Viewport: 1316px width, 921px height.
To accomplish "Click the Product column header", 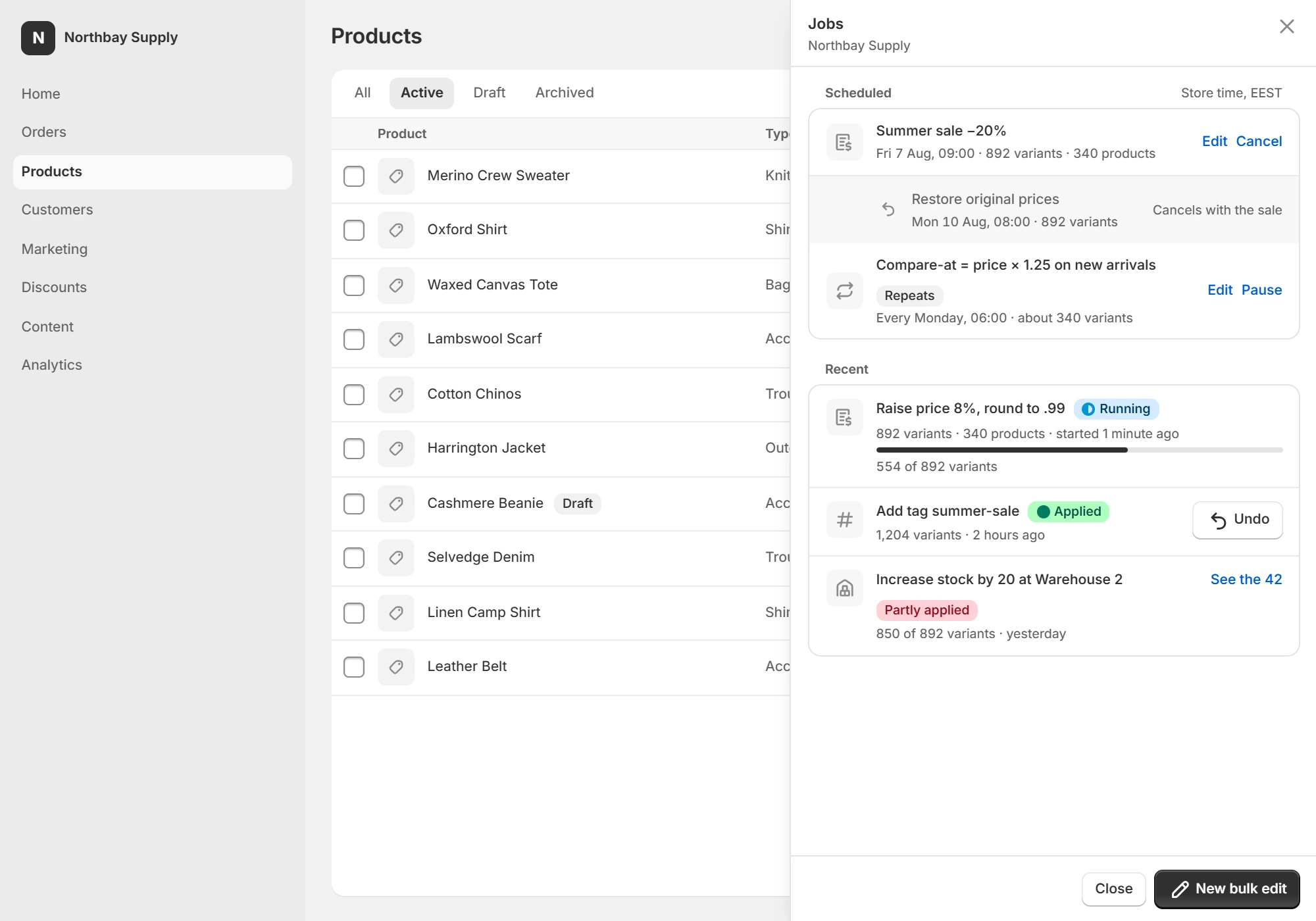I will (x=402, y=134).
